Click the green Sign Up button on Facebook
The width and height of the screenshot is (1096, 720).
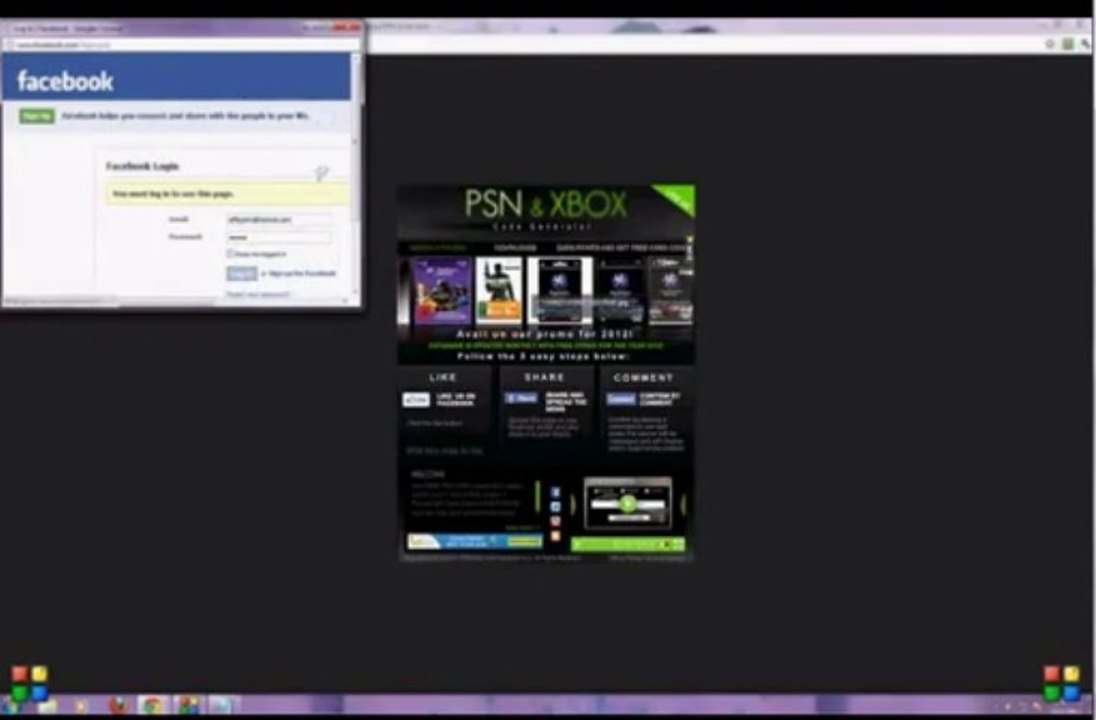click(x=37, y=116)
